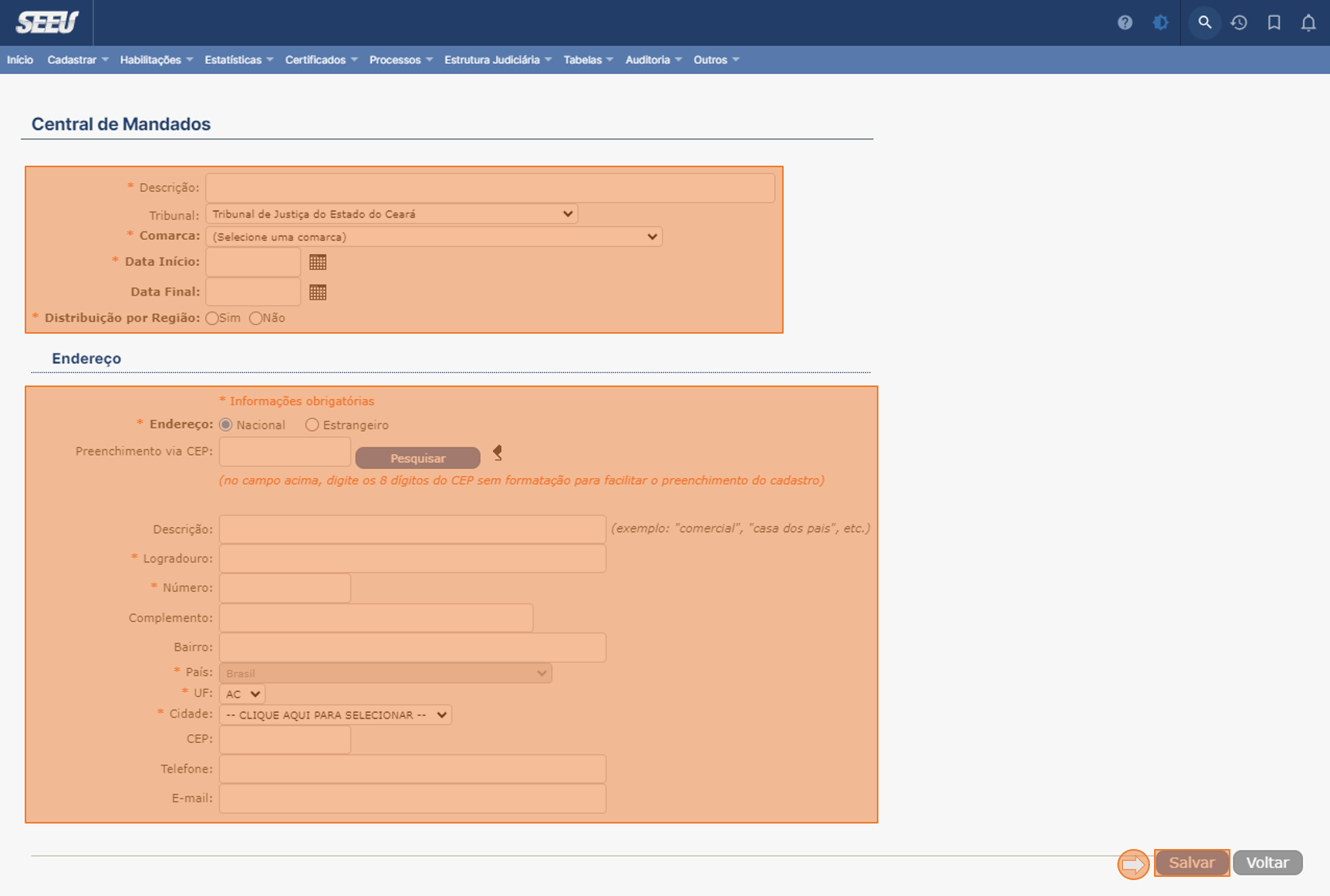Viewport: 1330px width, 896px height.
Task: Open the search magnifier icon
Action: (1204, 22)
